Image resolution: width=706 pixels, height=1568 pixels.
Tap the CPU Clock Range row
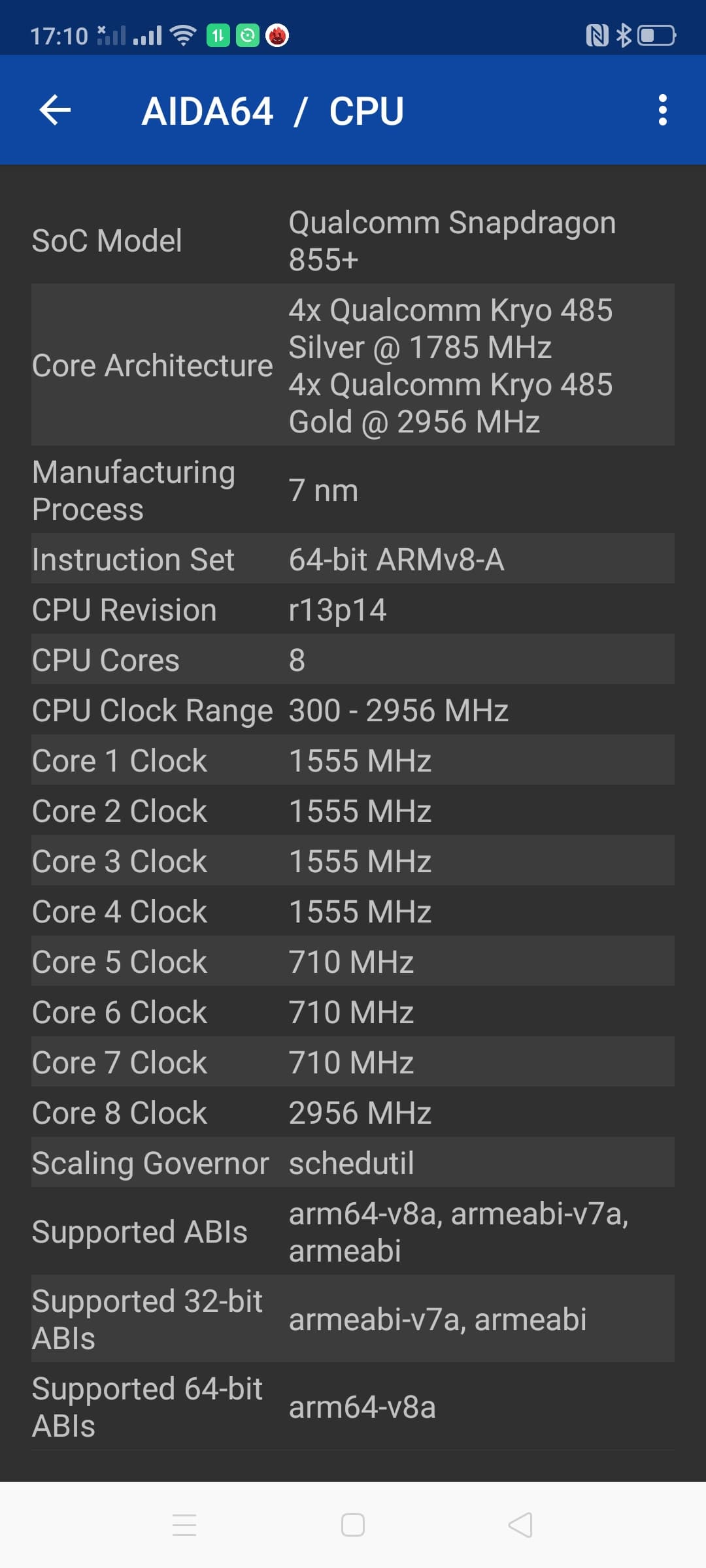[353, 710]
